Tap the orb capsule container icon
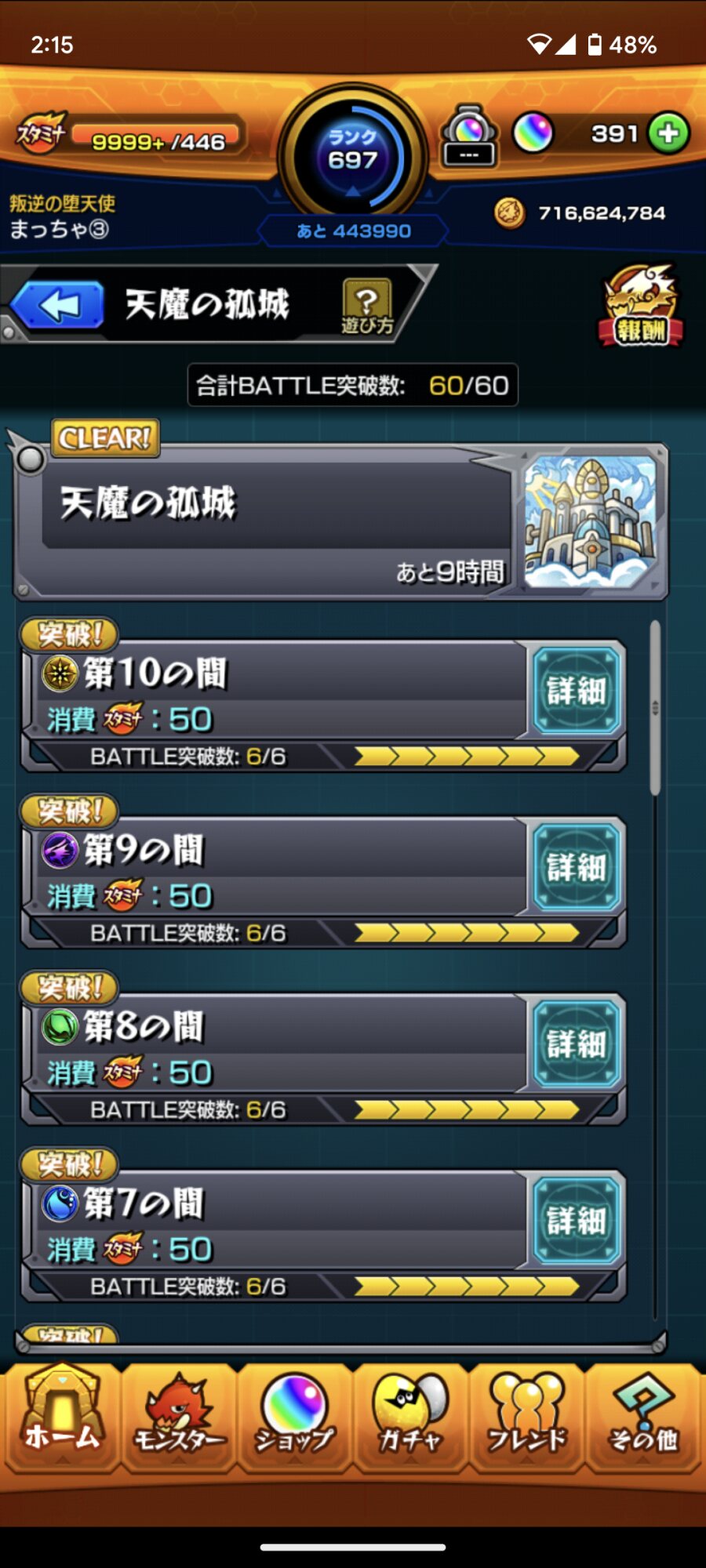Screen dimensions: 706x1568 point(469,136)
